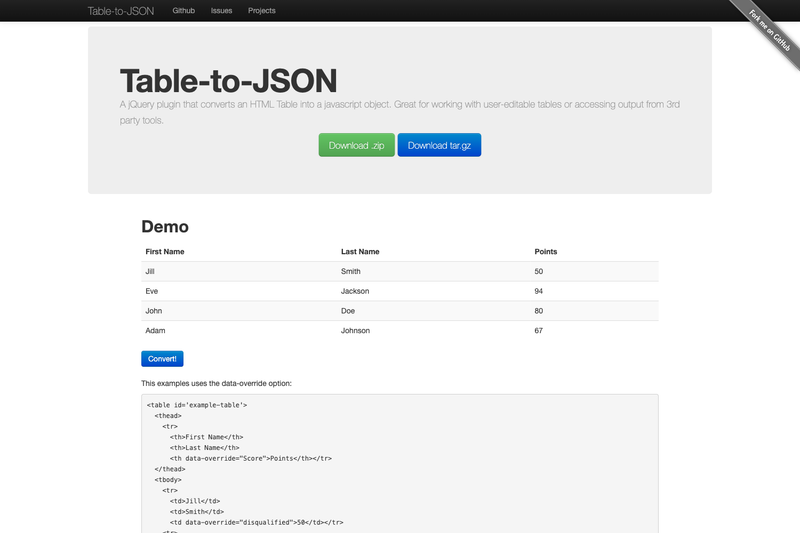The width and height of the screenshot is (800, 533).
Task: Click the Smith td code line
Action: click(197, 512)
